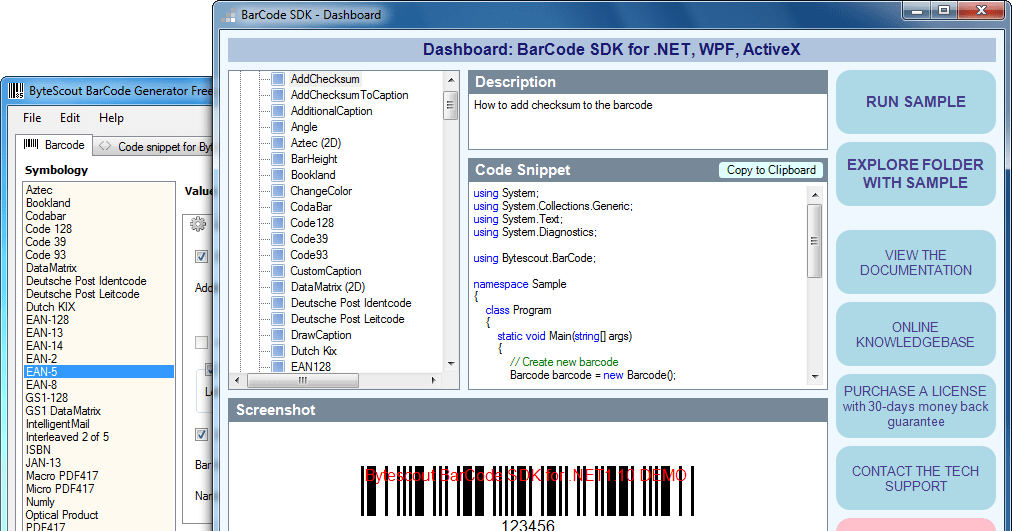This screenshot has height=531, width=1012.
Task: Switch to the Code snippet tab
Action: pos(154,147)
